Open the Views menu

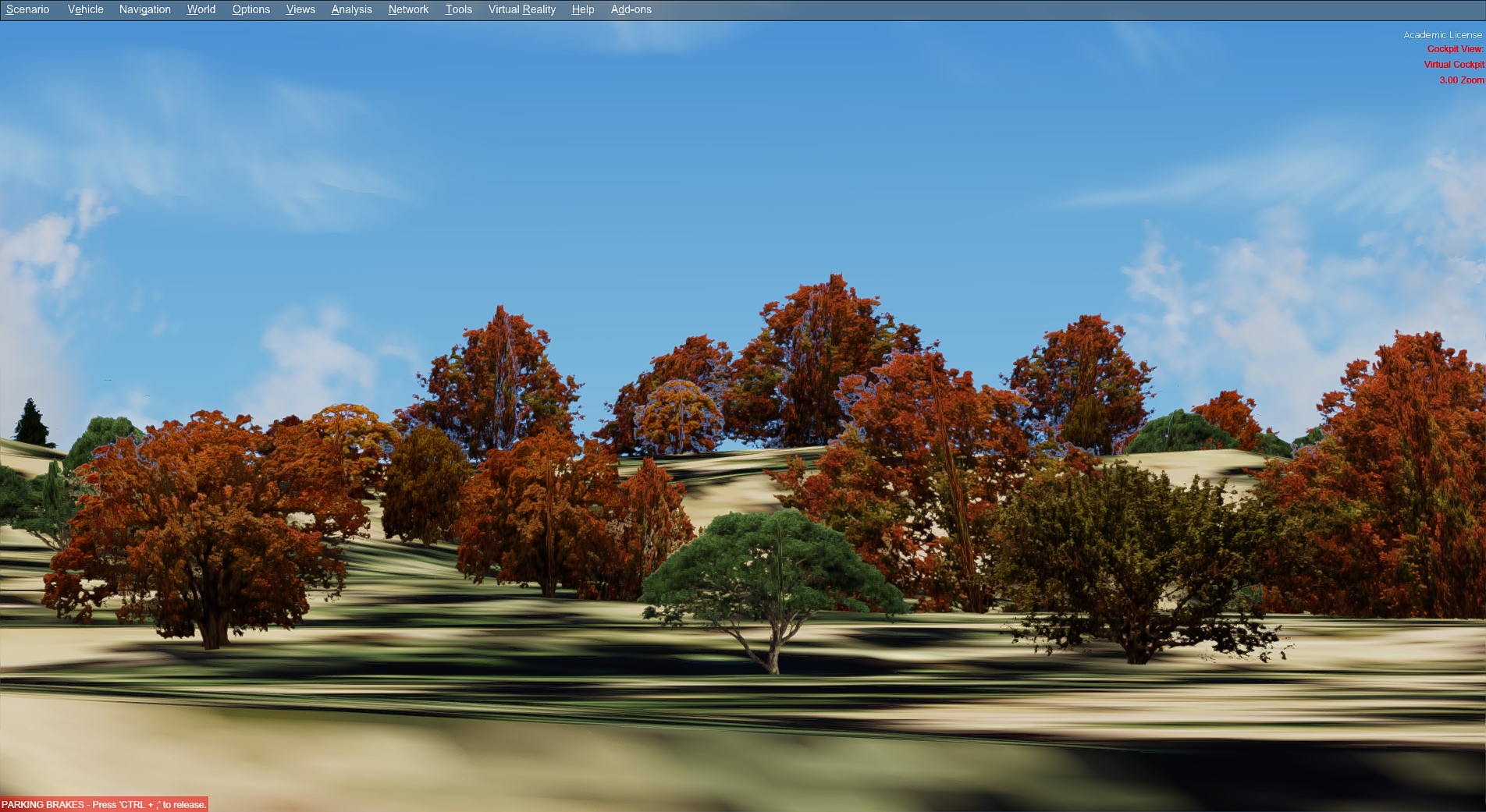(300, 9)
